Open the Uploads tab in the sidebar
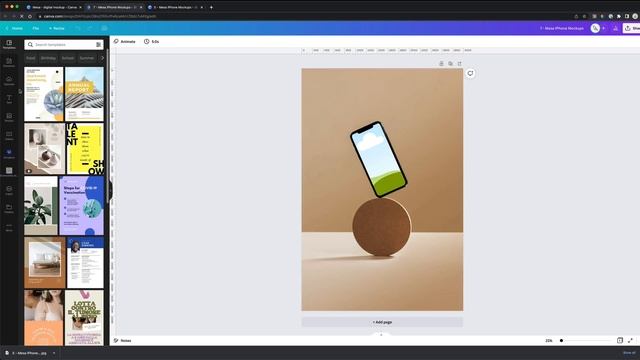The height and width of the screenshot is (360, 640). 9,81
